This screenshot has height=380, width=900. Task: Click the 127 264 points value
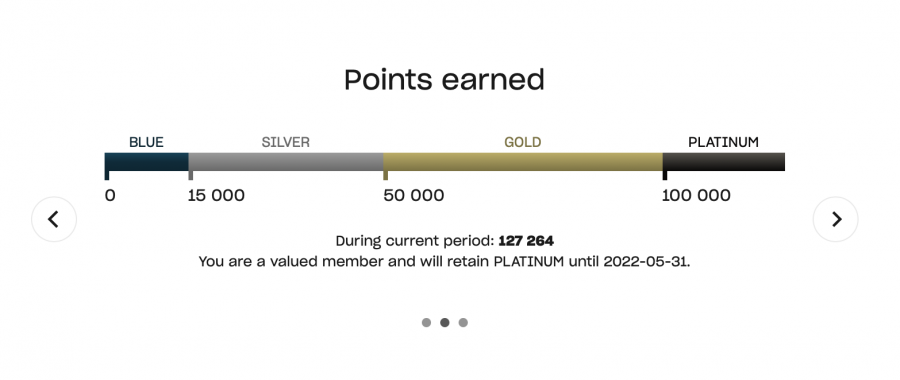pos(526,241)
